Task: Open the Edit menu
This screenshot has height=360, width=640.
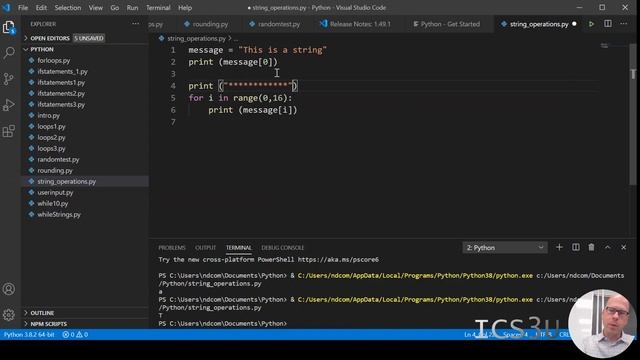Action: click(41, 8)
